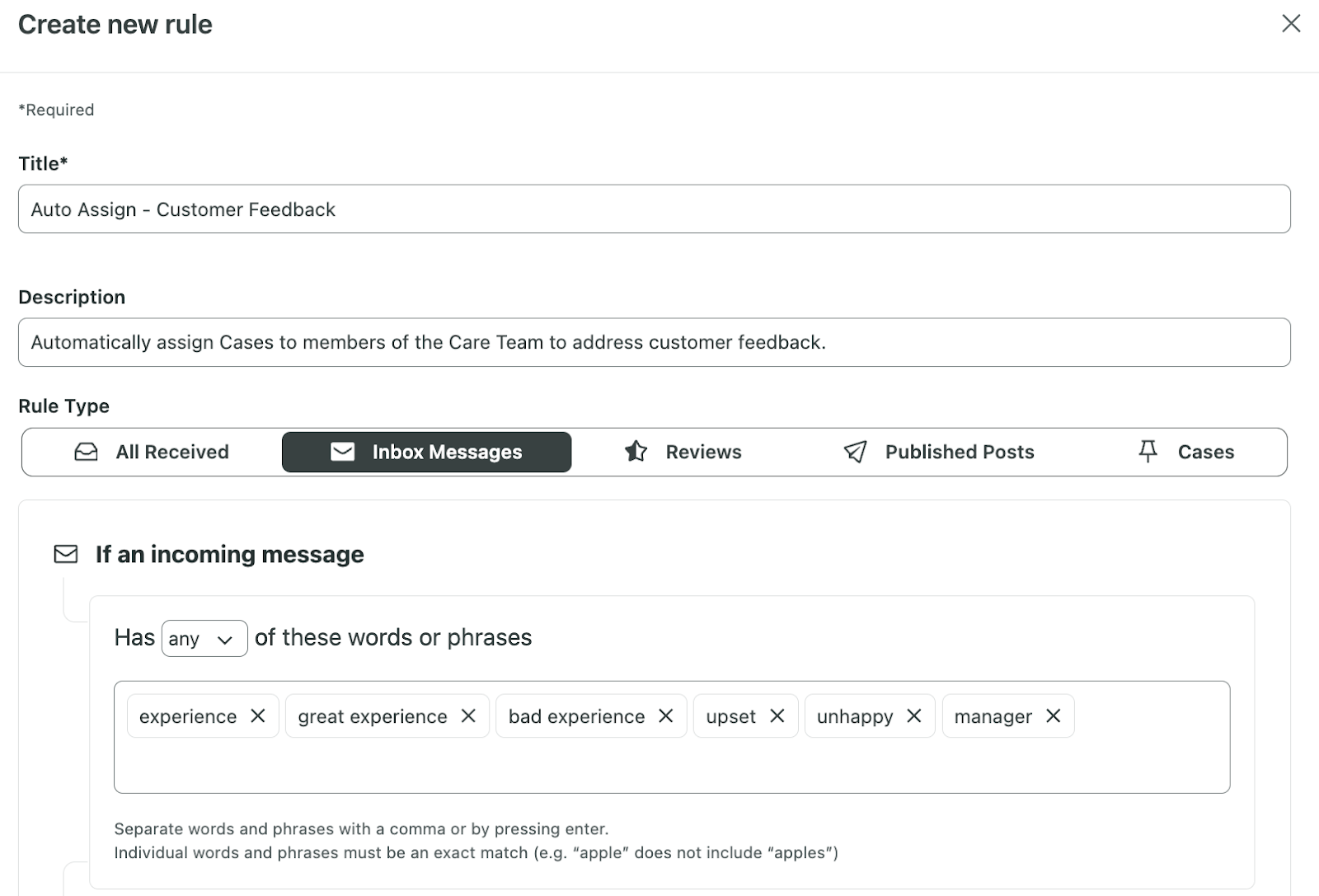Close the Create new rule dialog
This screenshot has height=896, width=1319.
pos(1290,24)
